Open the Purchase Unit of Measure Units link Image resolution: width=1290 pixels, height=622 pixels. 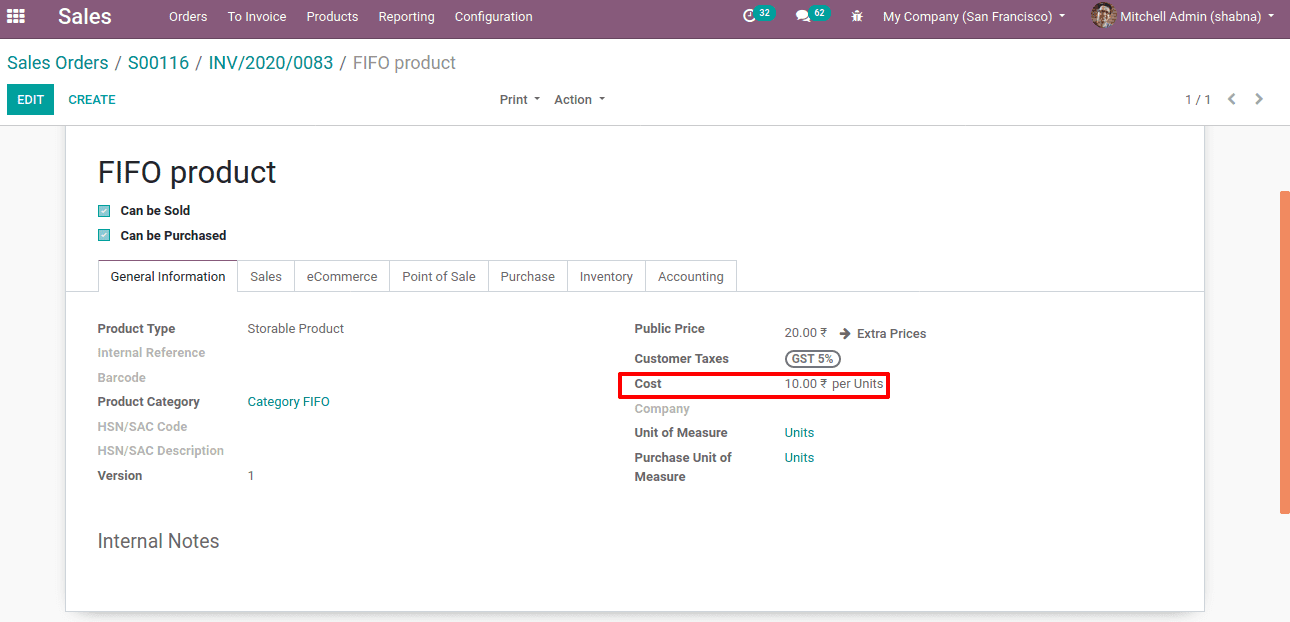799,458
